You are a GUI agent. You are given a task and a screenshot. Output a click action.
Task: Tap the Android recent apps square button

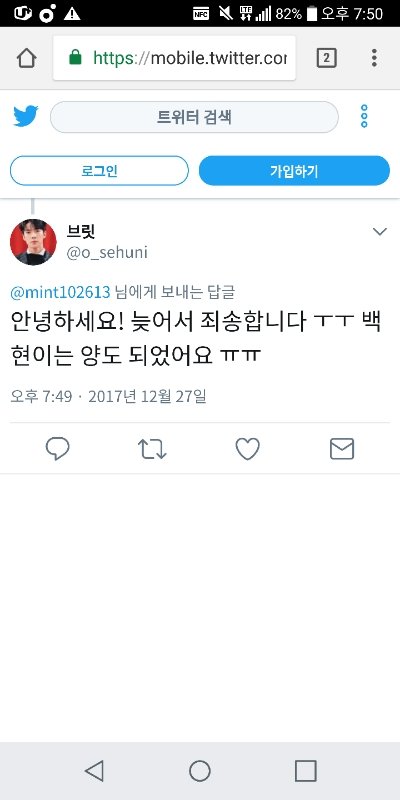pyautogui.click(x=306, y=770)
